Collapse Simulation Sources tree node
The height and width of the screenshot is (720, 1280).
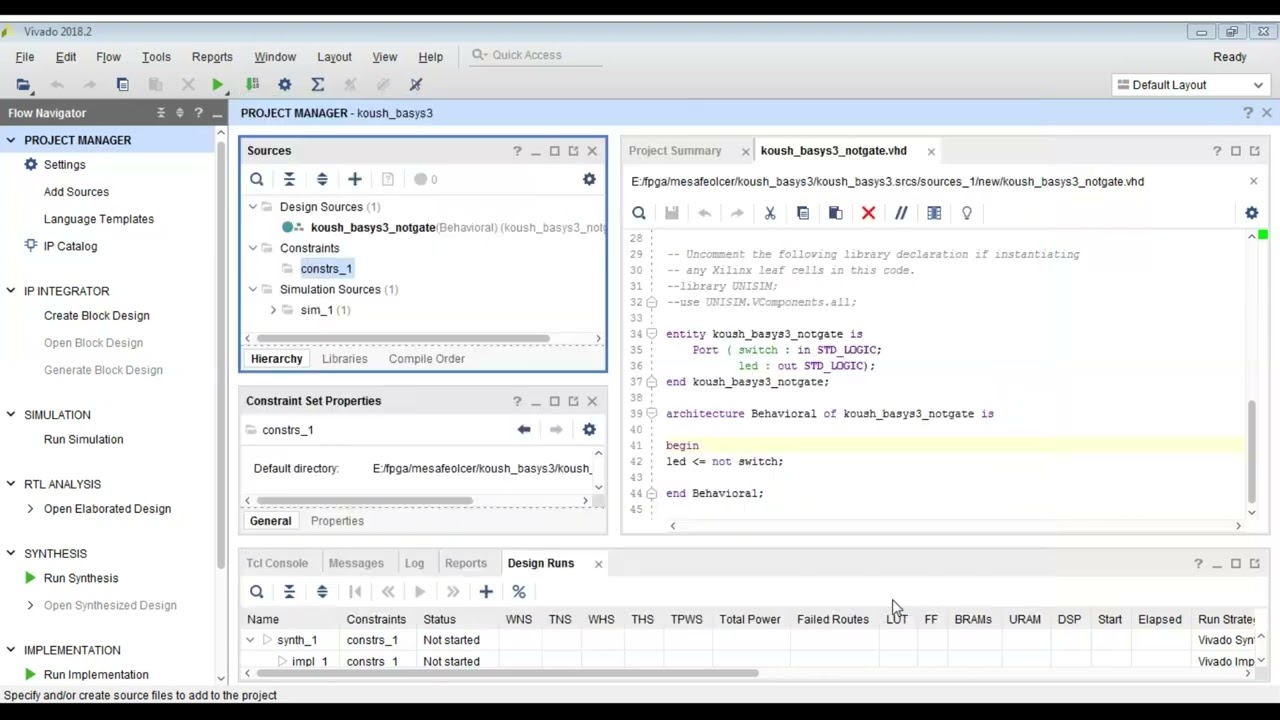pyautogui.click(x=253, y=289)
